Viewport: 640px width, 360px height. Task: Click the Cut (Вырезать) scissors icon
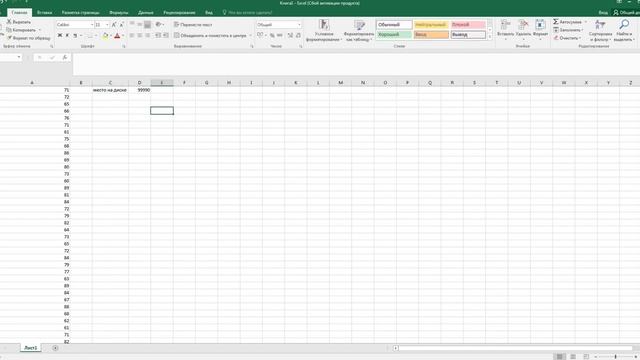[x=9, y=22]
